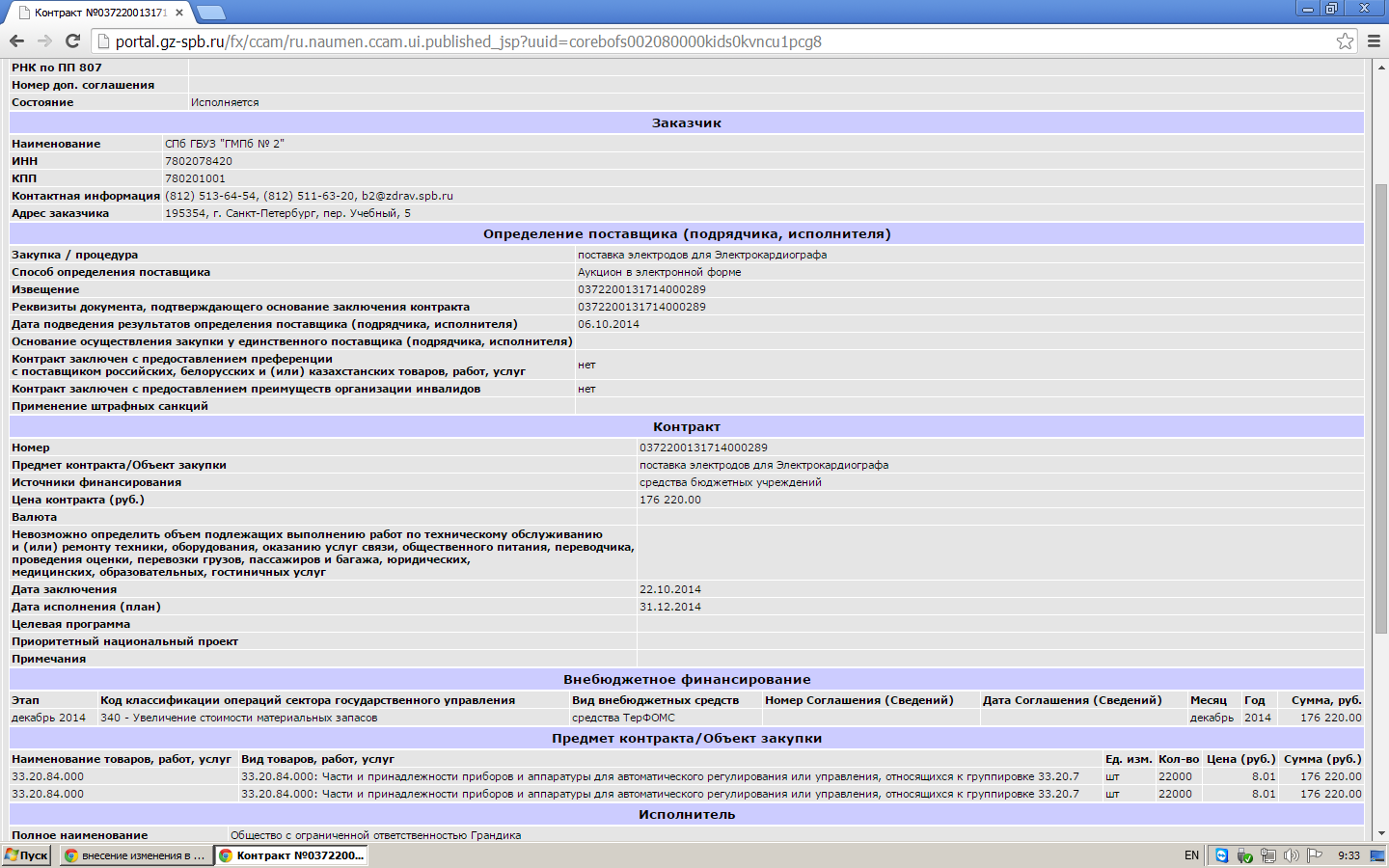The image size is (1389, 868).
Task: Click the Show desktop icon in tray
Action: [1377, 855]
